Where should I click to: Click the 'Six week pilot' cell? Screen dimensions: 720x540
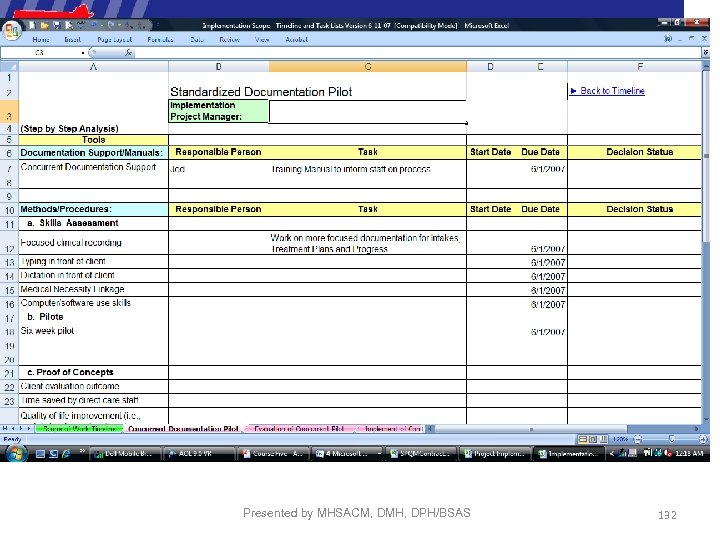coord(93,331)
